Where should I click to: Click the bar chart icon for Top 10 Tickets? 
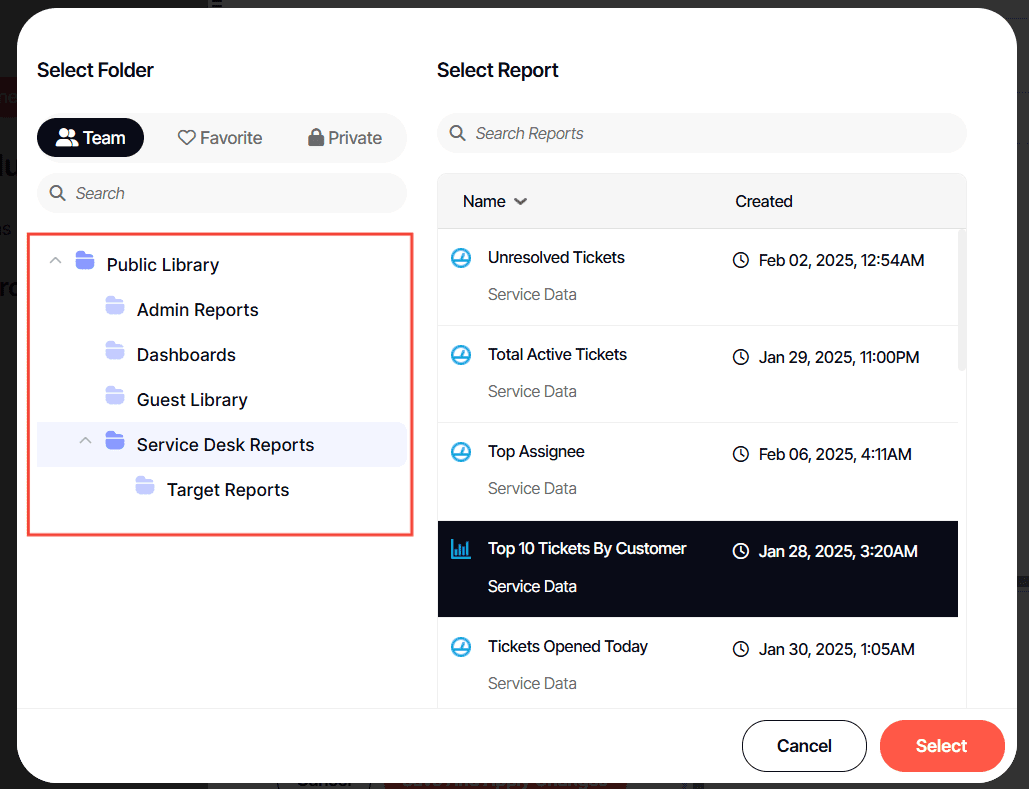tap(460, 549)
